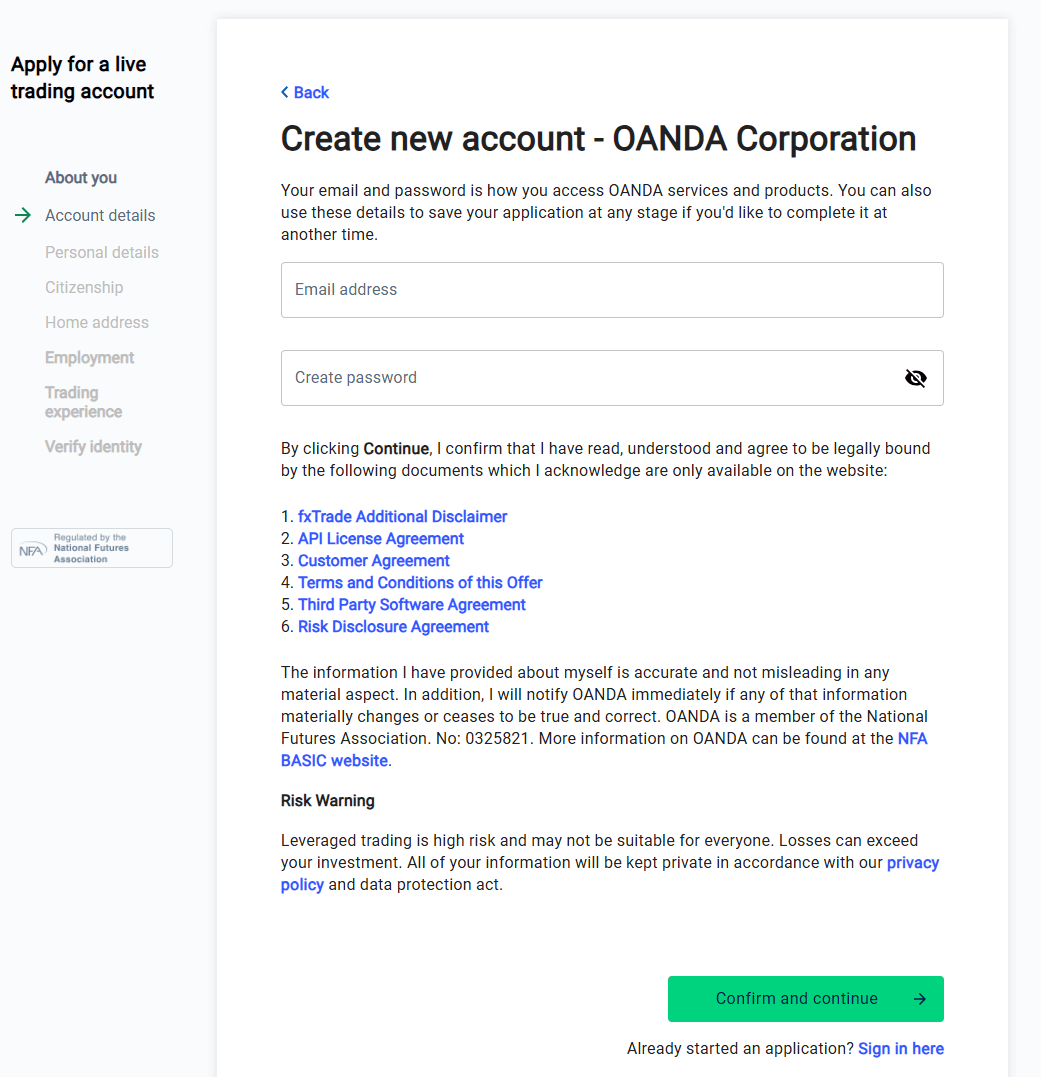Click Confirm and continue button

tap(805, 999)
